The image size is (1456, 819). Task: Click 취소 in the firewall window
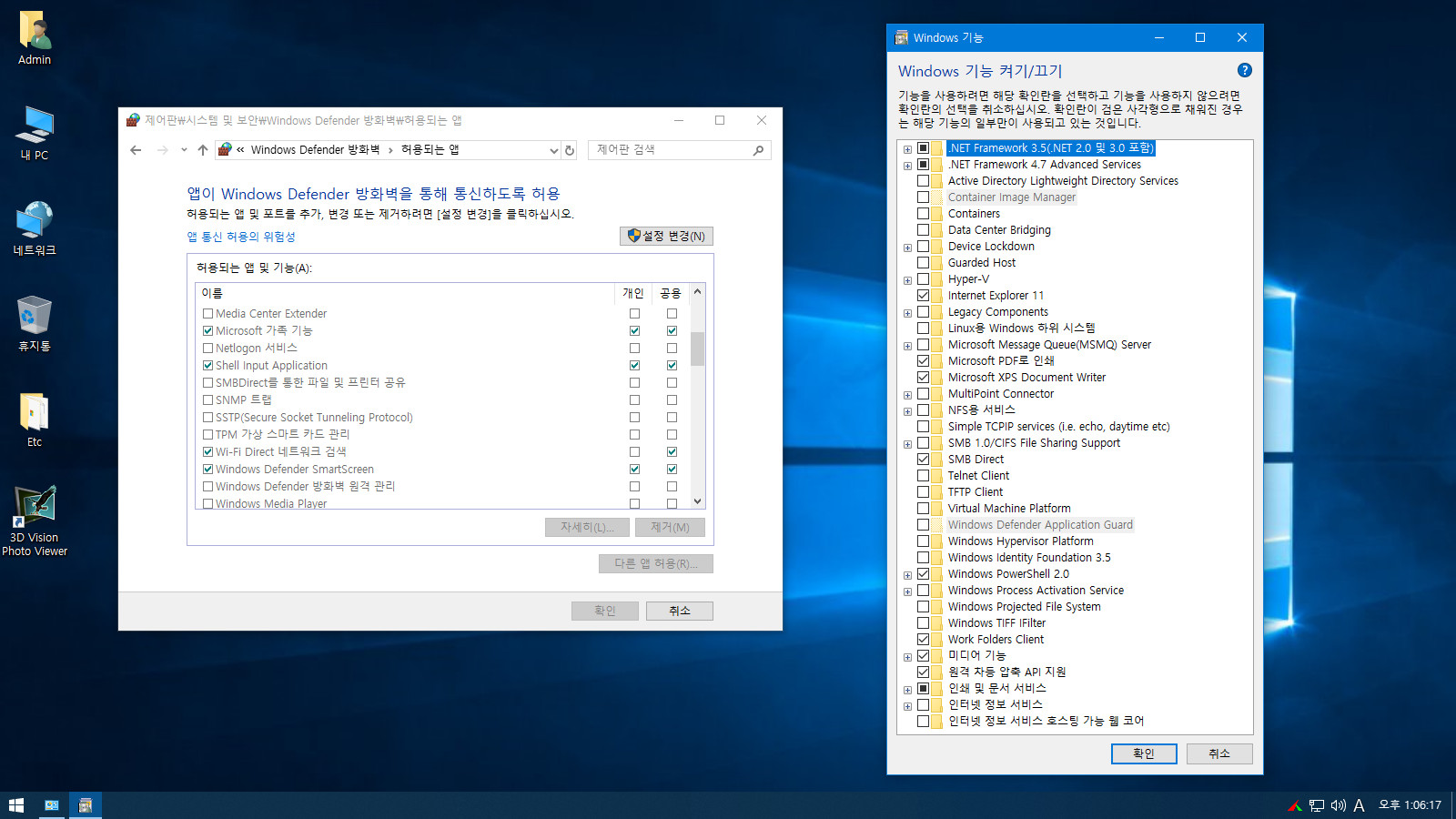[x=680, y=611]
